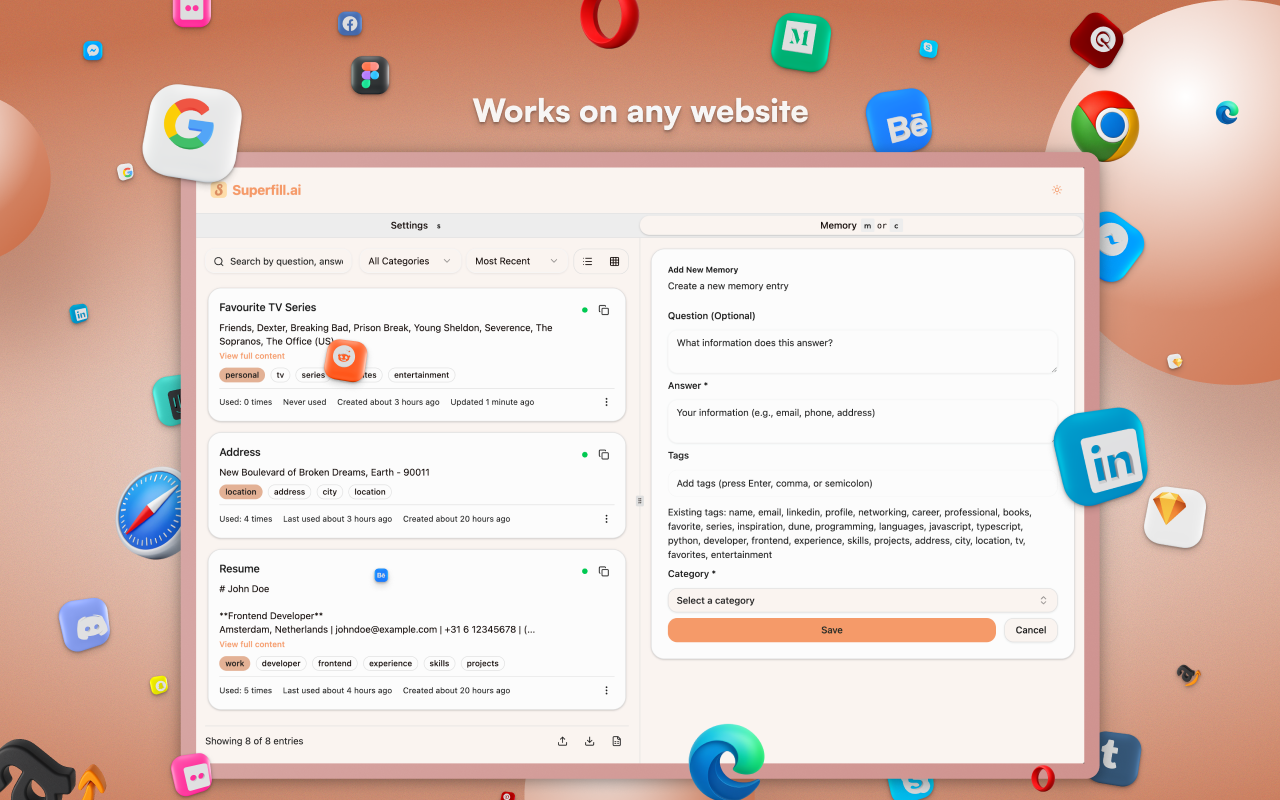Click 'Showing 8 of 8 entries' text

click(x=254, y=741)
